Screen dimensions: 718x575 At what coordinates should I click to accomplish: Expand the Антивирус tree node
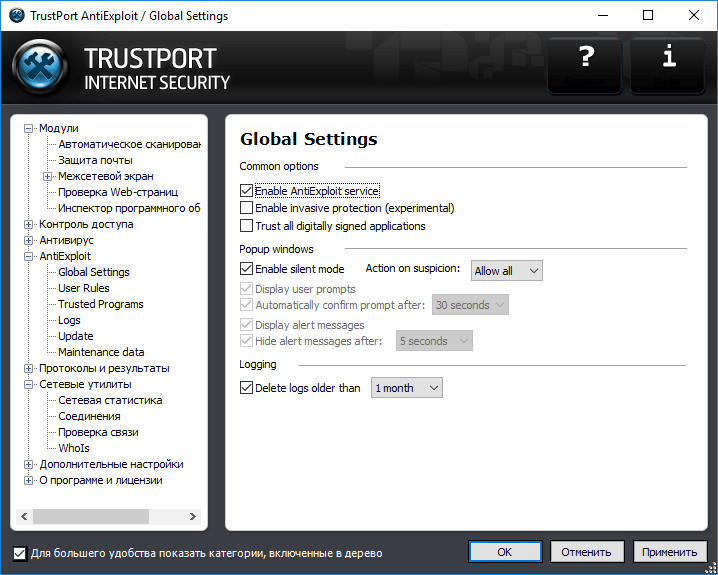tap(28, 240)
